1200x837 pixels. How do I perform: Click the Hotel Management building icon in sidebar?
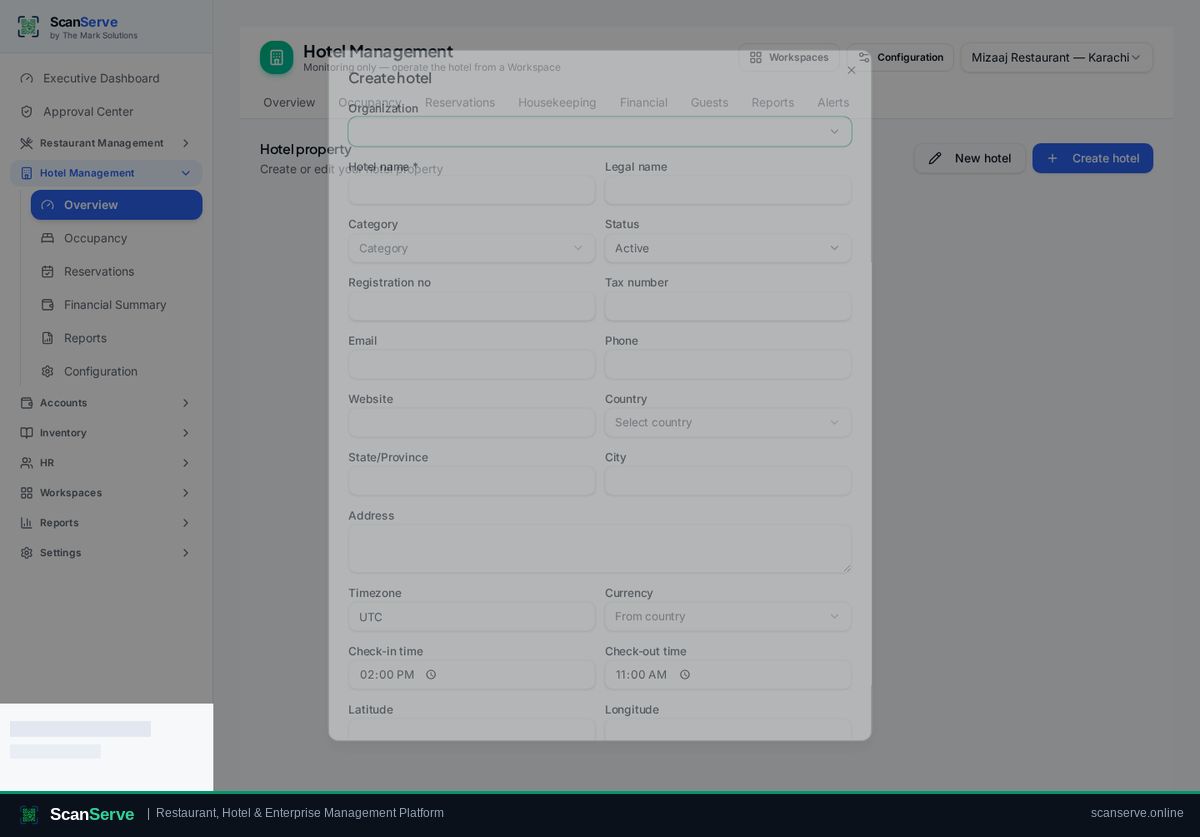pos(27,173)
